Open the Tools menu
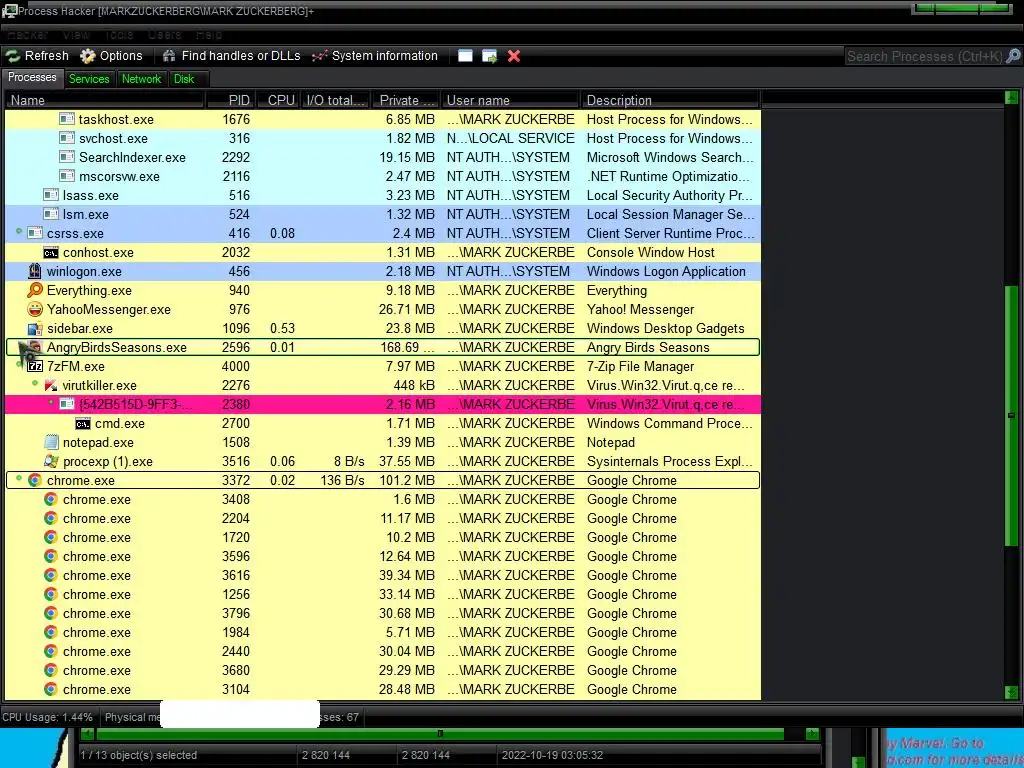Image resolution: width=1024 pixels, height=768 pixels. coord(119,35)
